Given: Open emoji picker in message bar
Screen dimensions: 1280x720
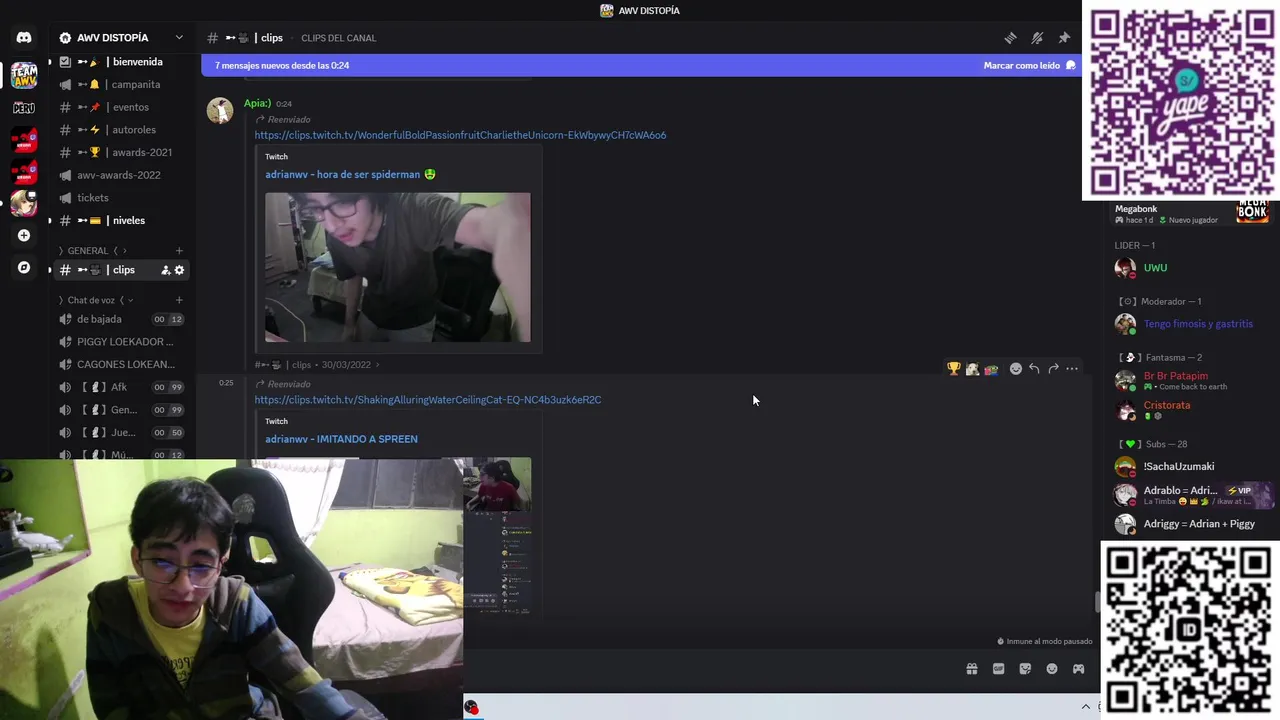Looking at the screenshot, I should tap(1052, 669).
